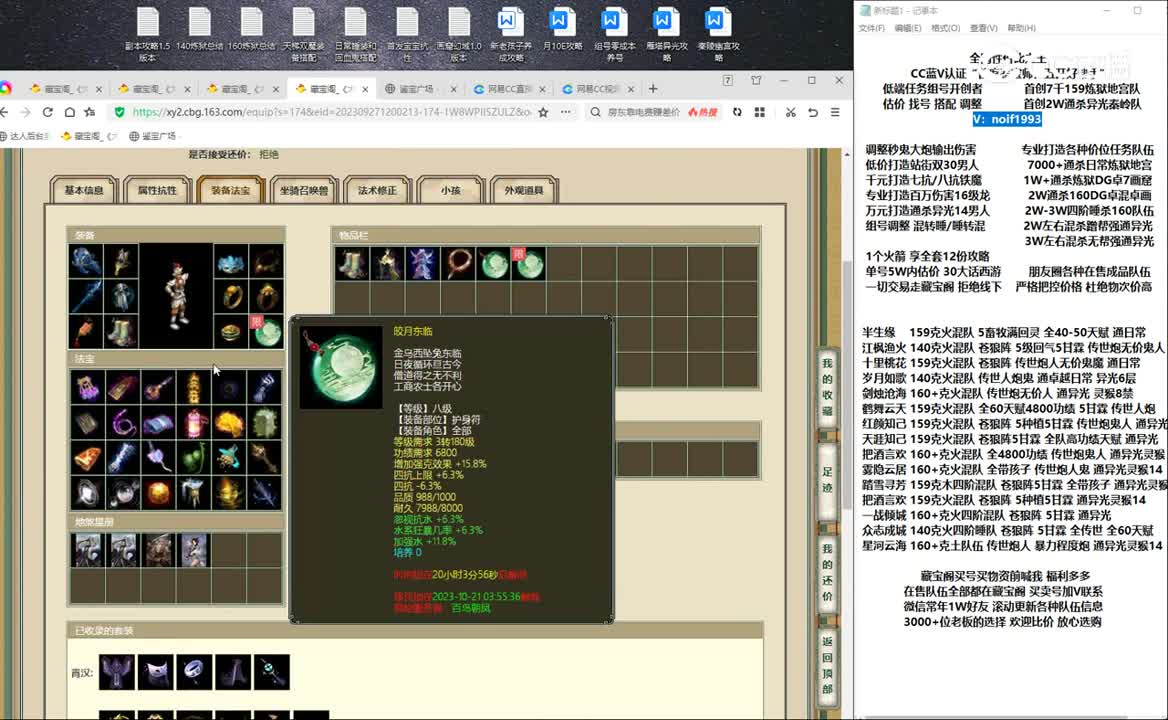Click the character model preview image
This screenshot has width=1168, height=720.
177,296
